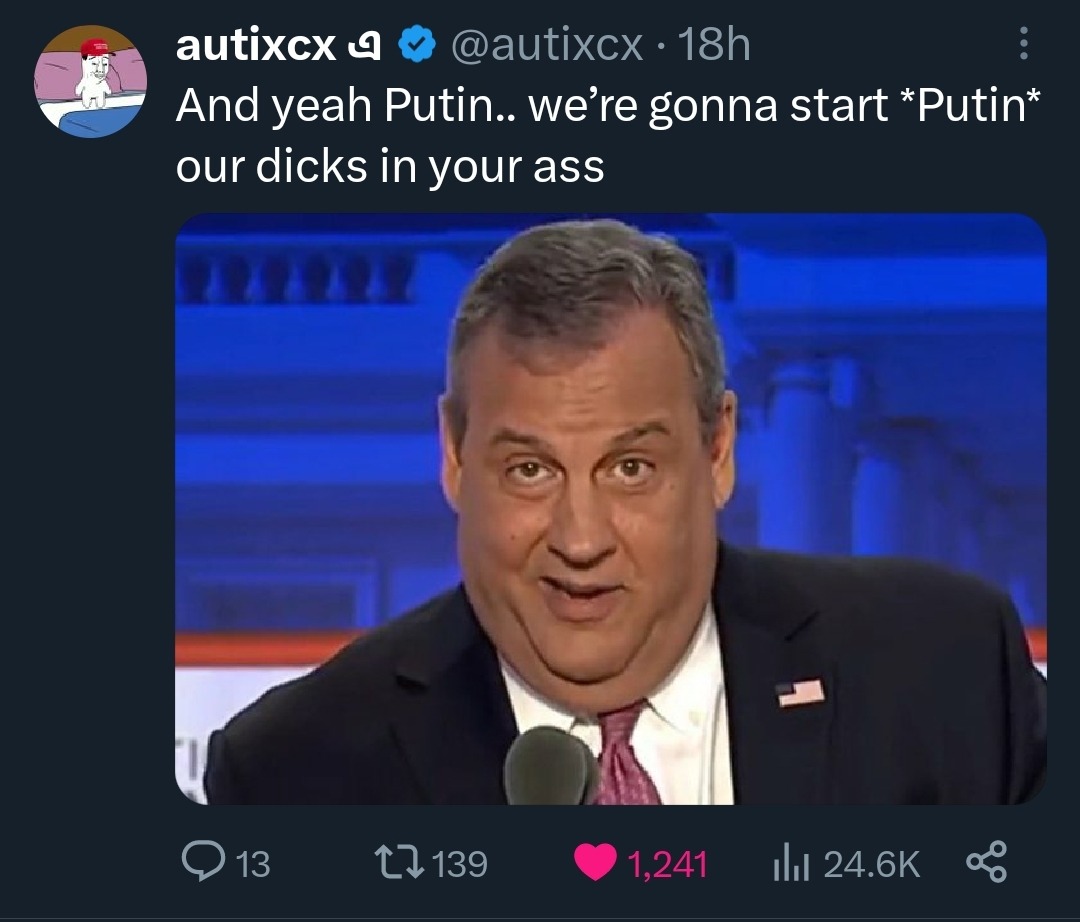1080x922 pixels.
Task: Unlike the post via pink heart
Action: coord(595,862)
